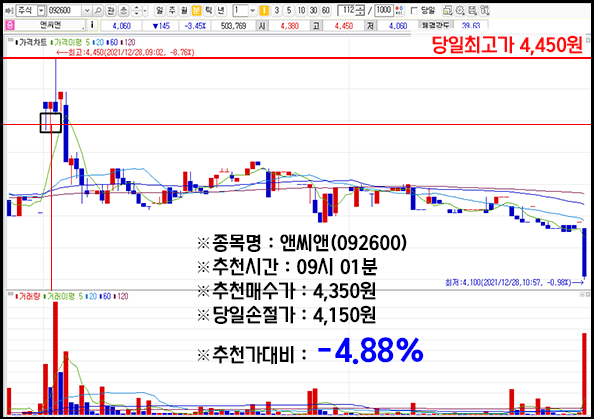Viewport: 594px width, 419px height.
Task: Click the last toolbar tools icon
Action: pyautogui.click(x=485, y=11)
